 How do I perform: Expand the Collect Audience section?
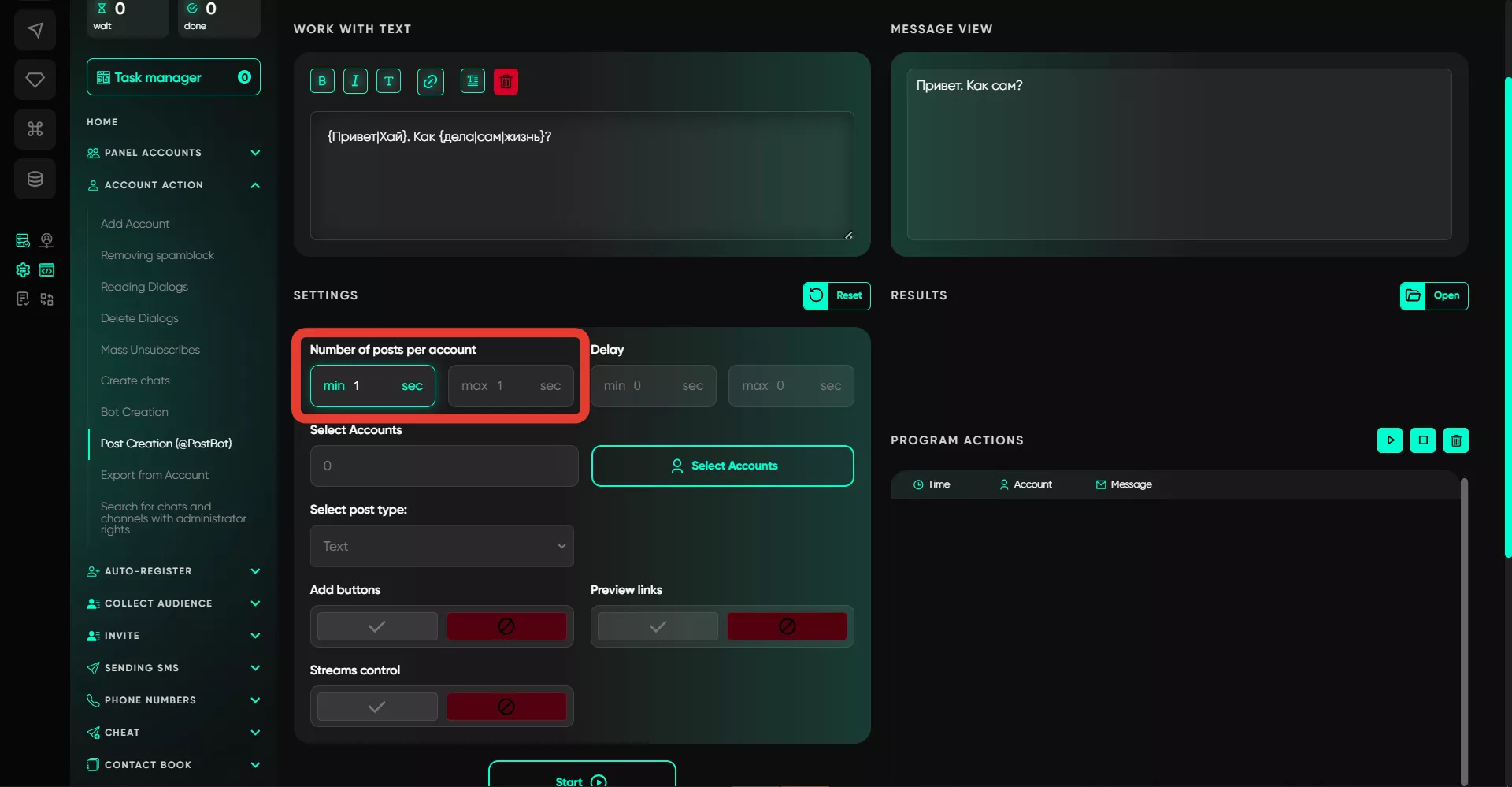pos(173,603)
